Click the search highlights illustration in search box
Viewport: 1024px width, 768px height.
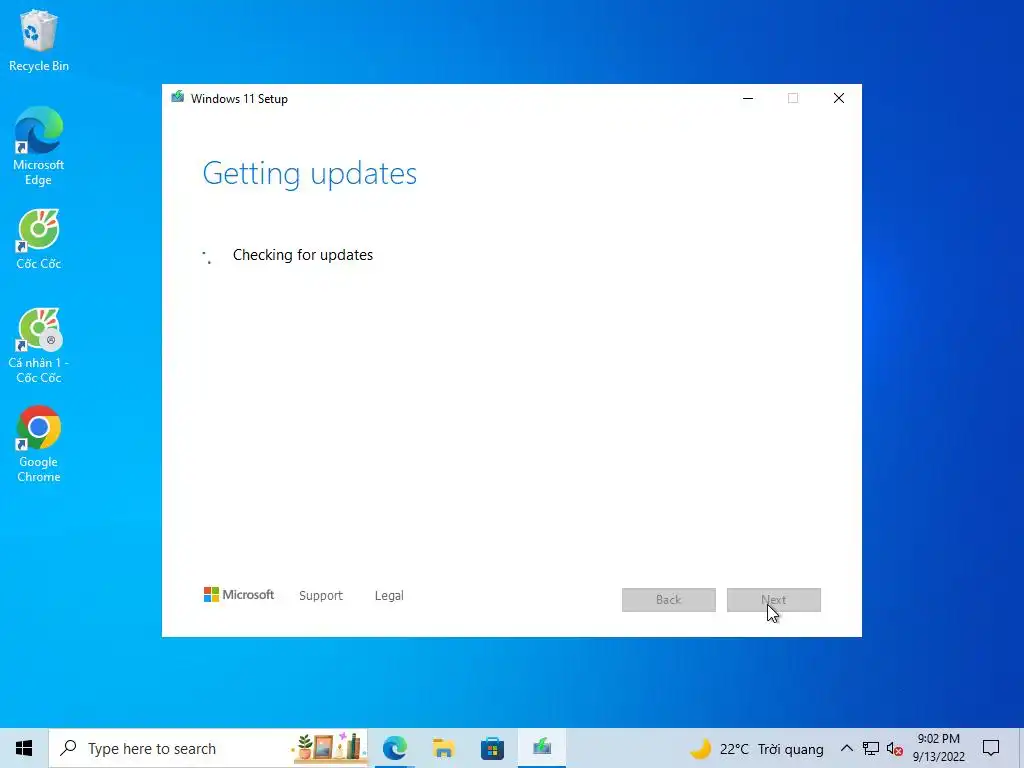click(x=328, y=748)
